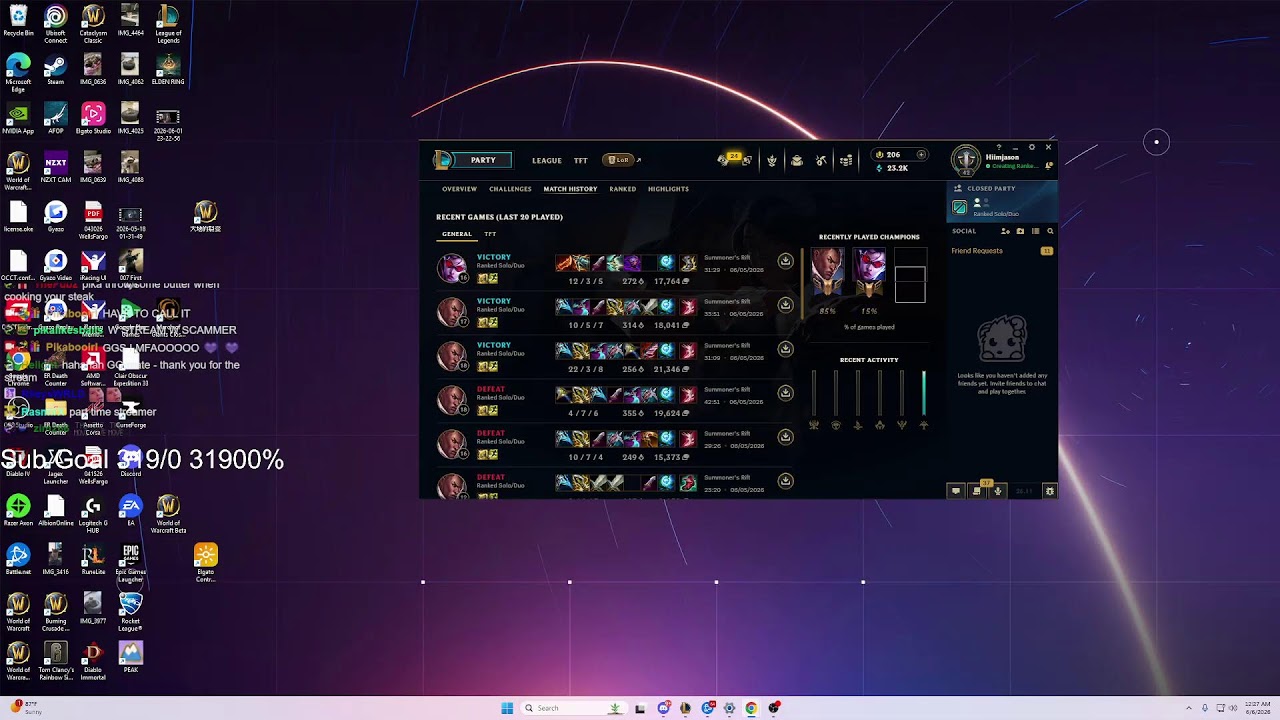Open the Store coins icon in League client
1280x720 pixels.
pos(846,160)
